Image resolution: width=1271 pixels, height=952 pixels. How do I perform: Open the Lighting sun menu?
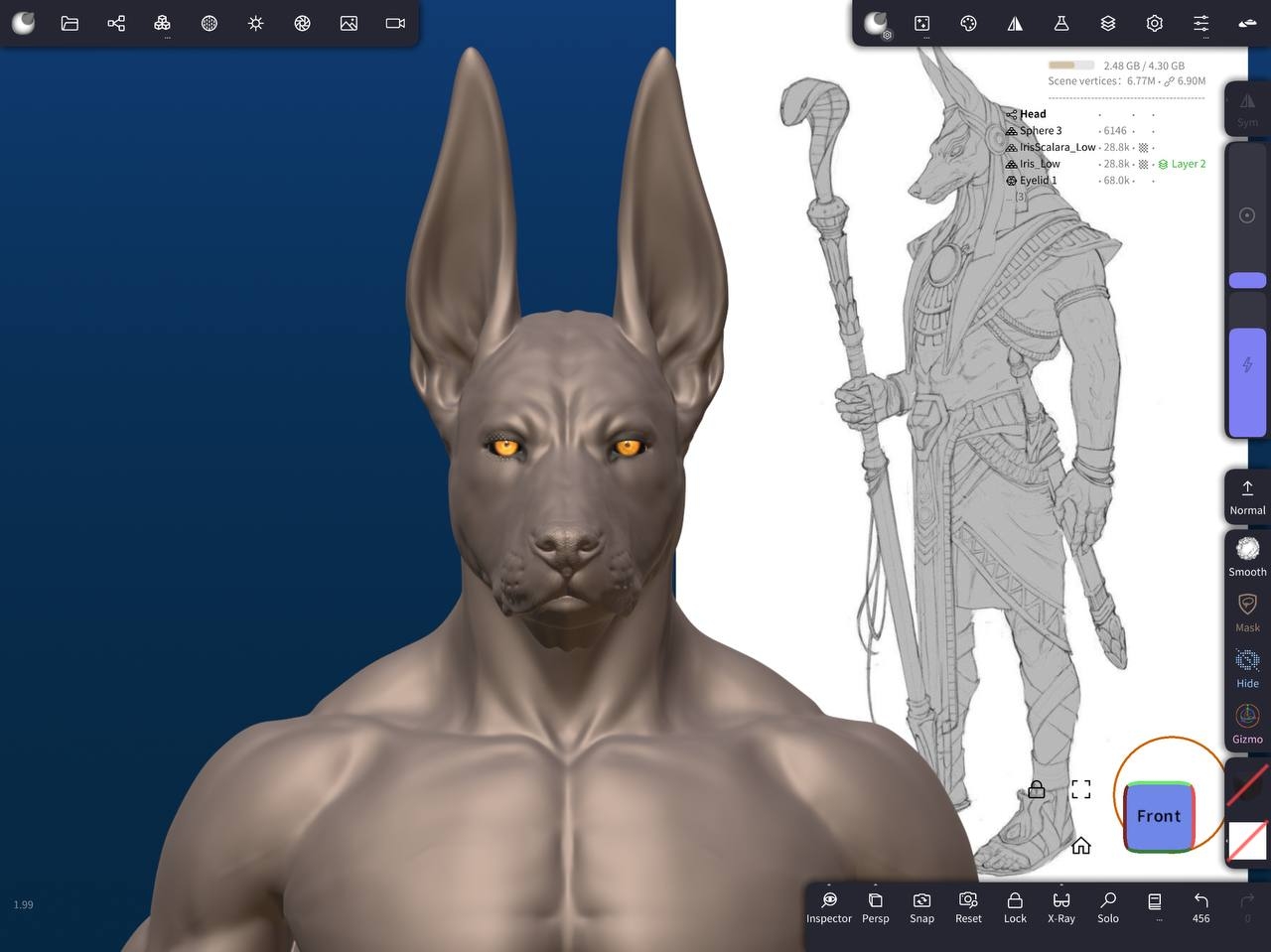point(255,23)
